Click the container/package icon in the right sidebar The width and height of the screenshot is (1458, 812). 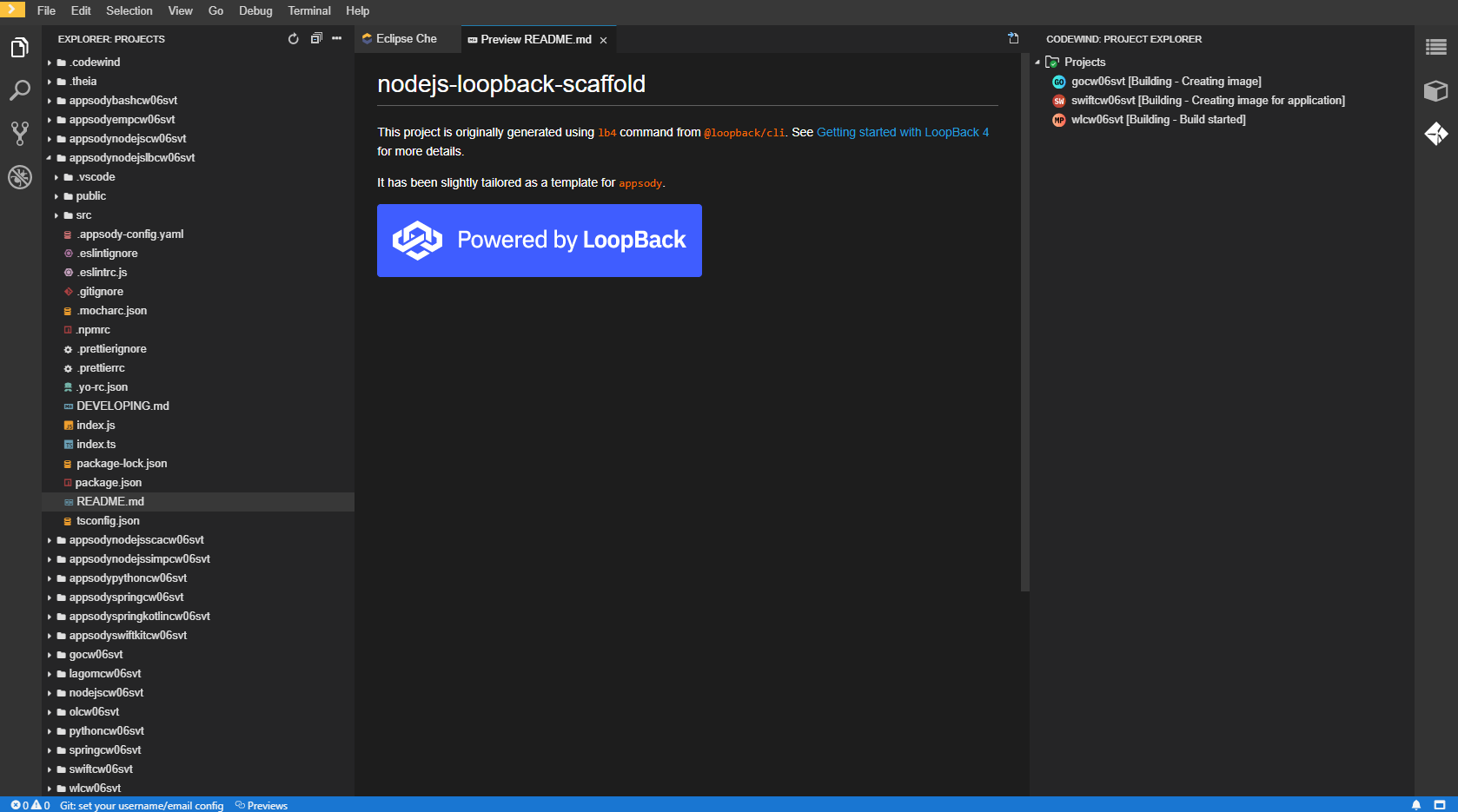(1437, 90)
